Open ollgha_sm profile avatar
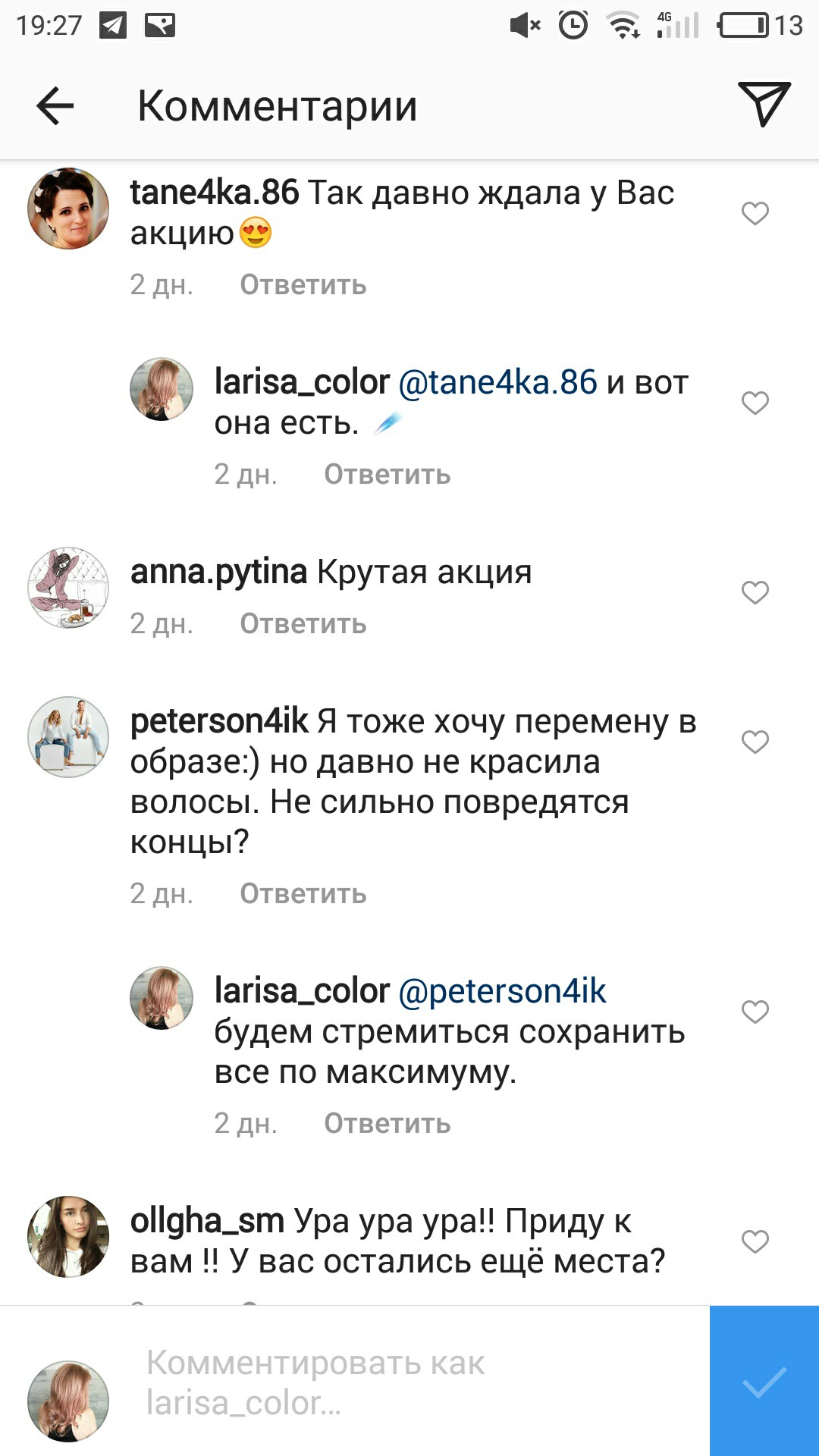 click(x=68, y=1237)
